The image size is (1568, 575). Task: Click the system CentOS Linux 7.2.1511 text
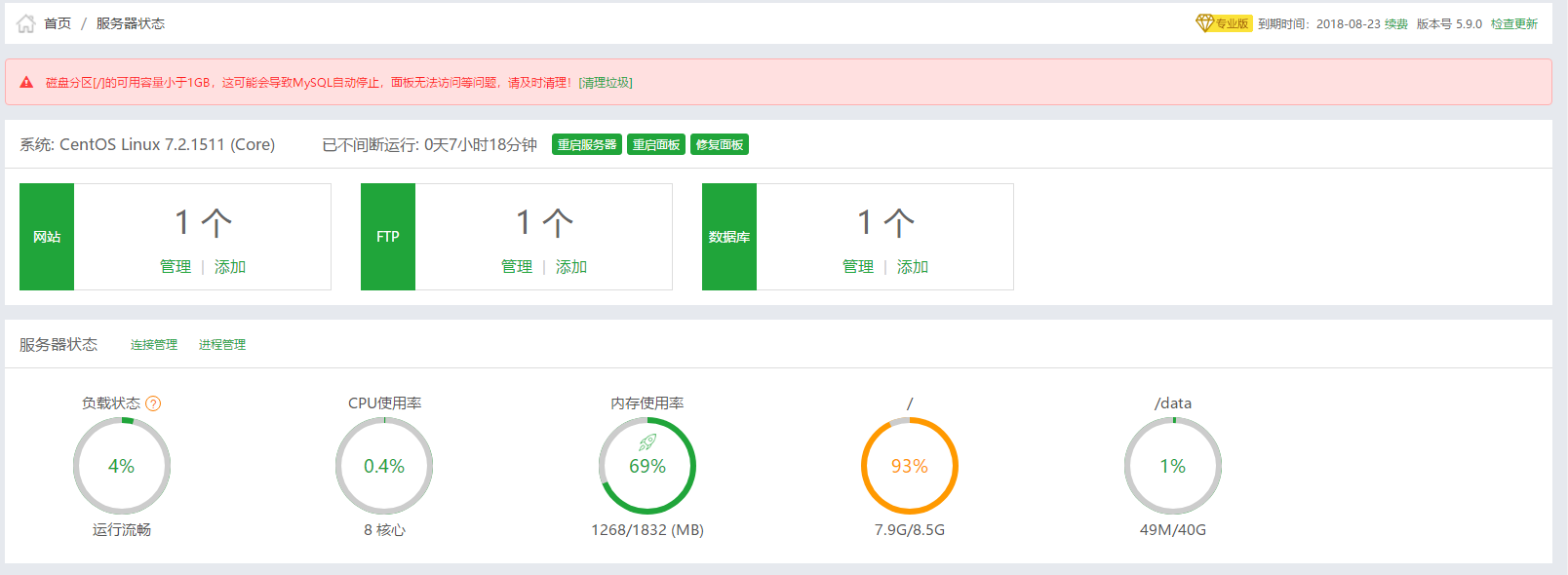(147, 144)
